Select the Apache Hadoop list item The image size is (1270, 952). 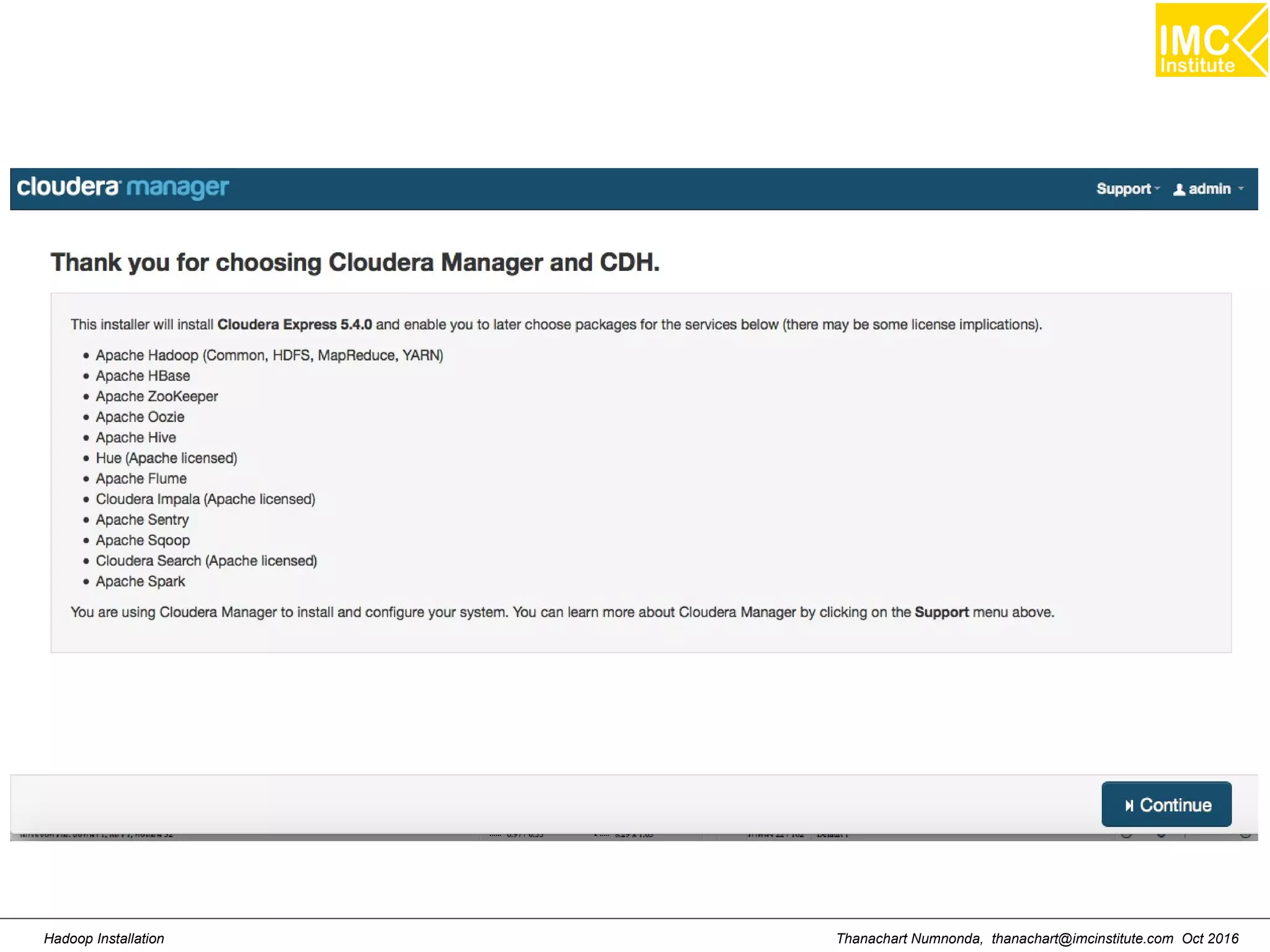pos(269,355)
